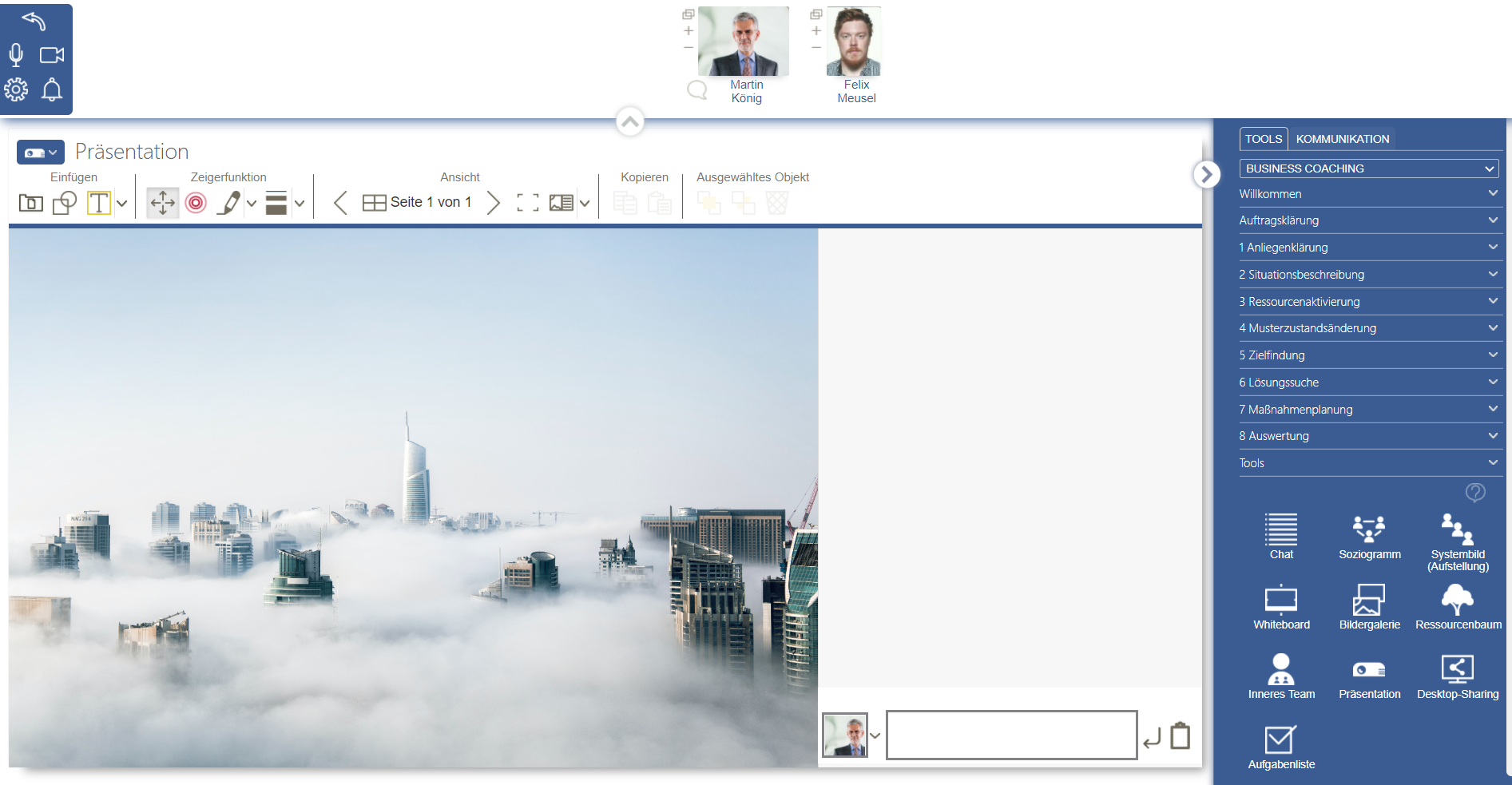Toggle the video camera
1512x785 pixels.
click(x=52, y=55)
